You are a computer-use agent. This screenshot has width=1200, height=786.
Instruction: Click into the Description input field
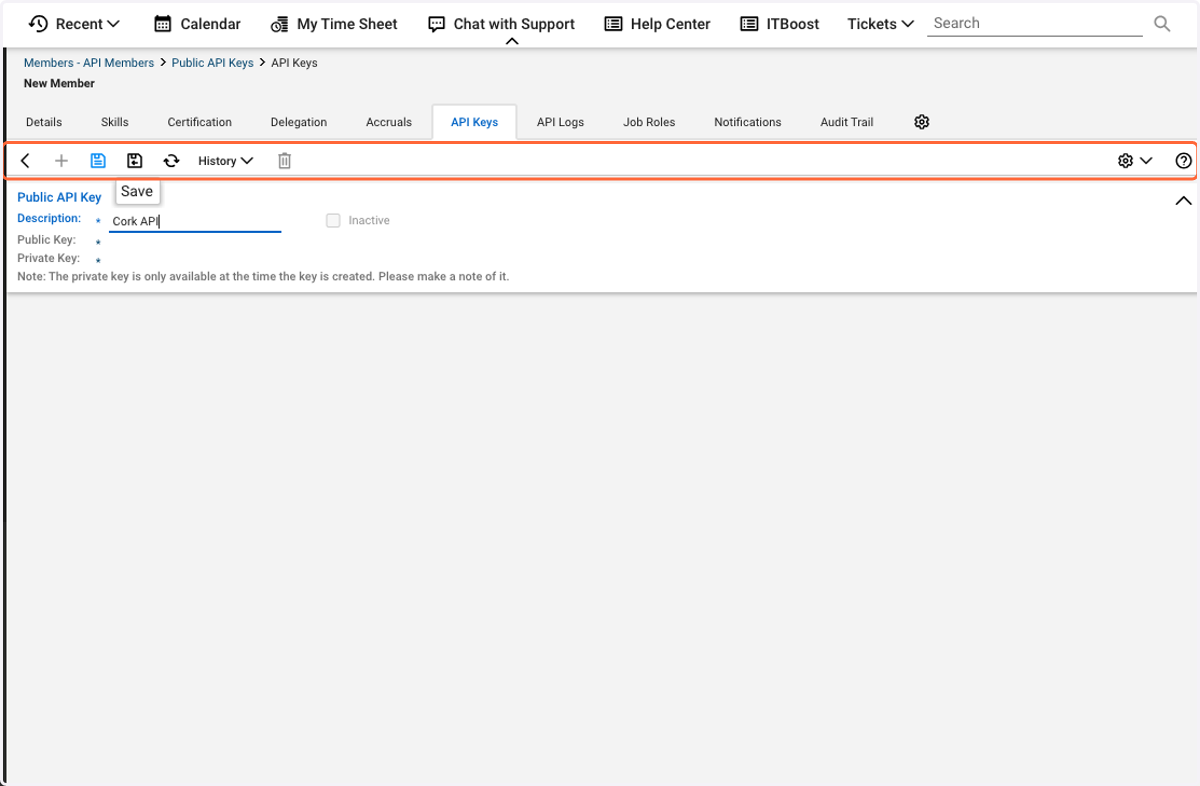point(195,221)
